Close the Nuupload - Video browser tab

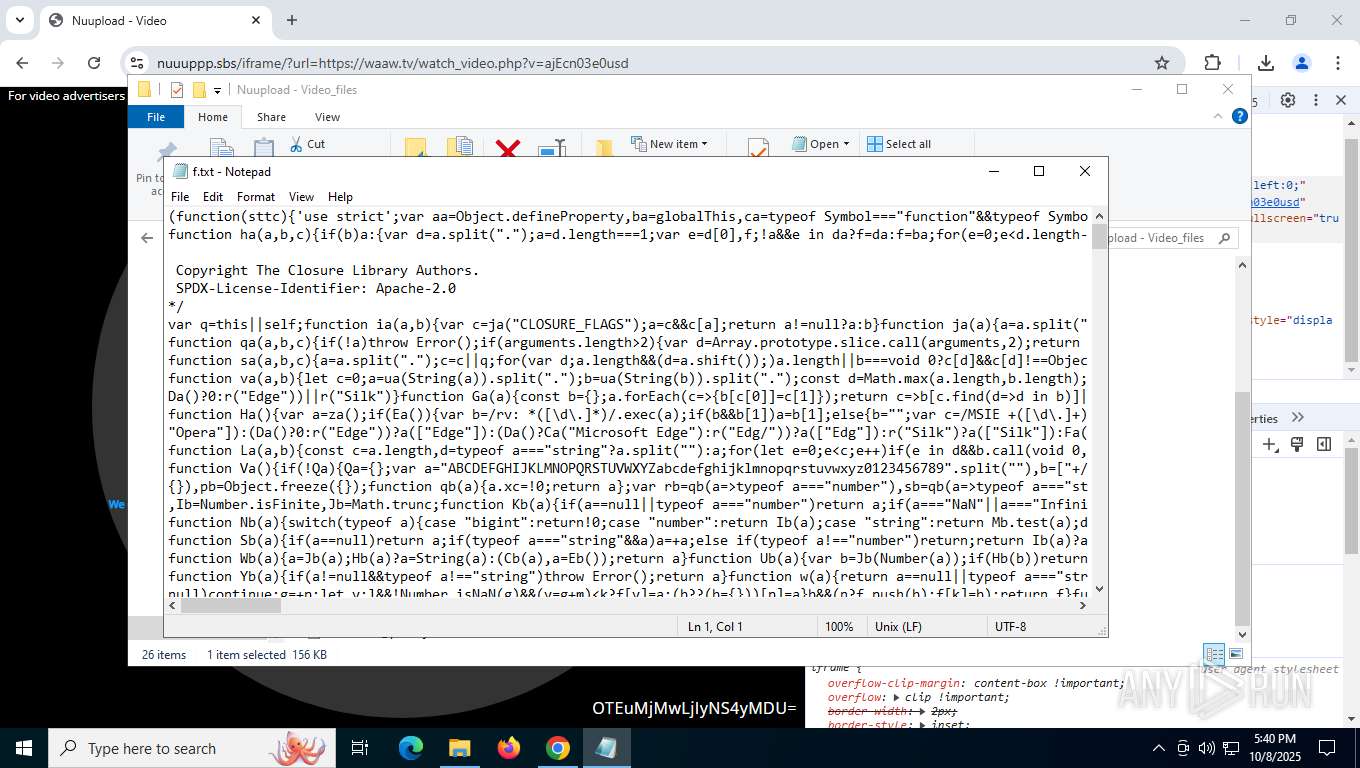256,20
